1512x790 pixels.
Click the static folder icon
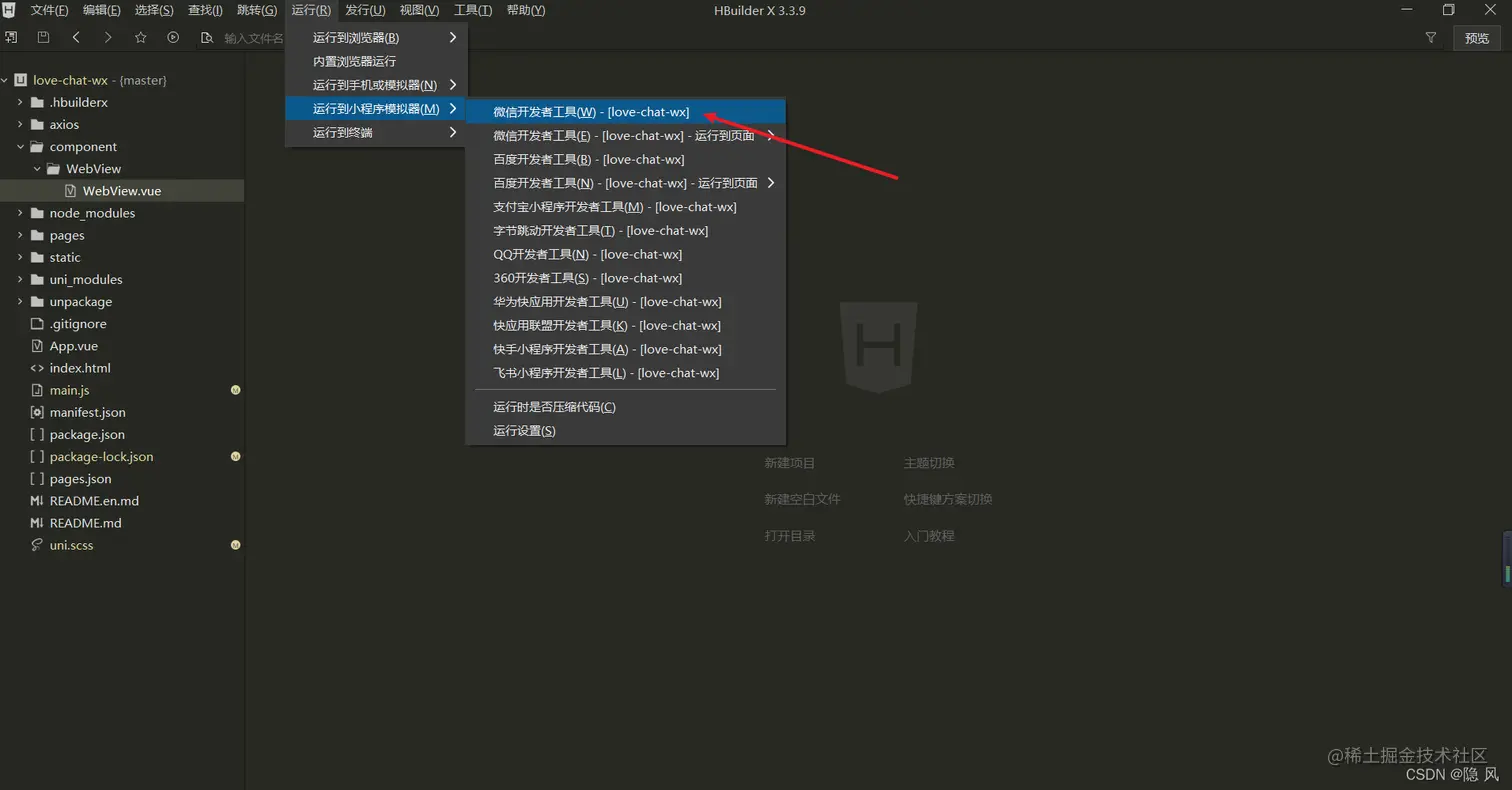pos(37,257)
